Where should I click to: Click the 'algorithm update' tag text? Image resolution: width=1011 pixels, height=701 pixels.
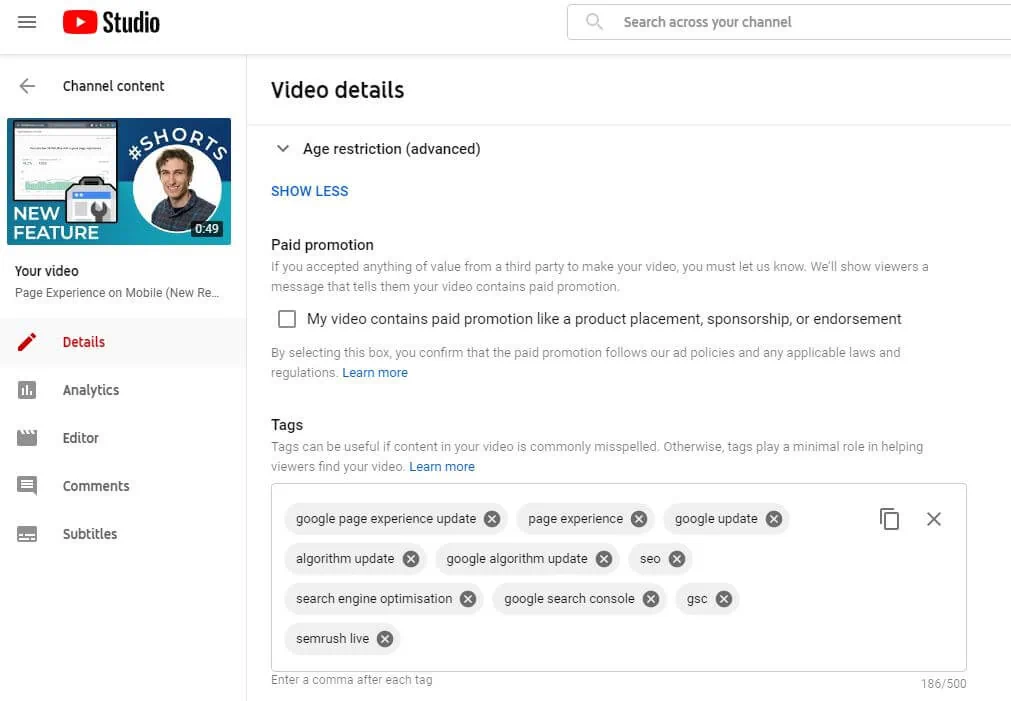pyautogui.click(x=345, y=559)
